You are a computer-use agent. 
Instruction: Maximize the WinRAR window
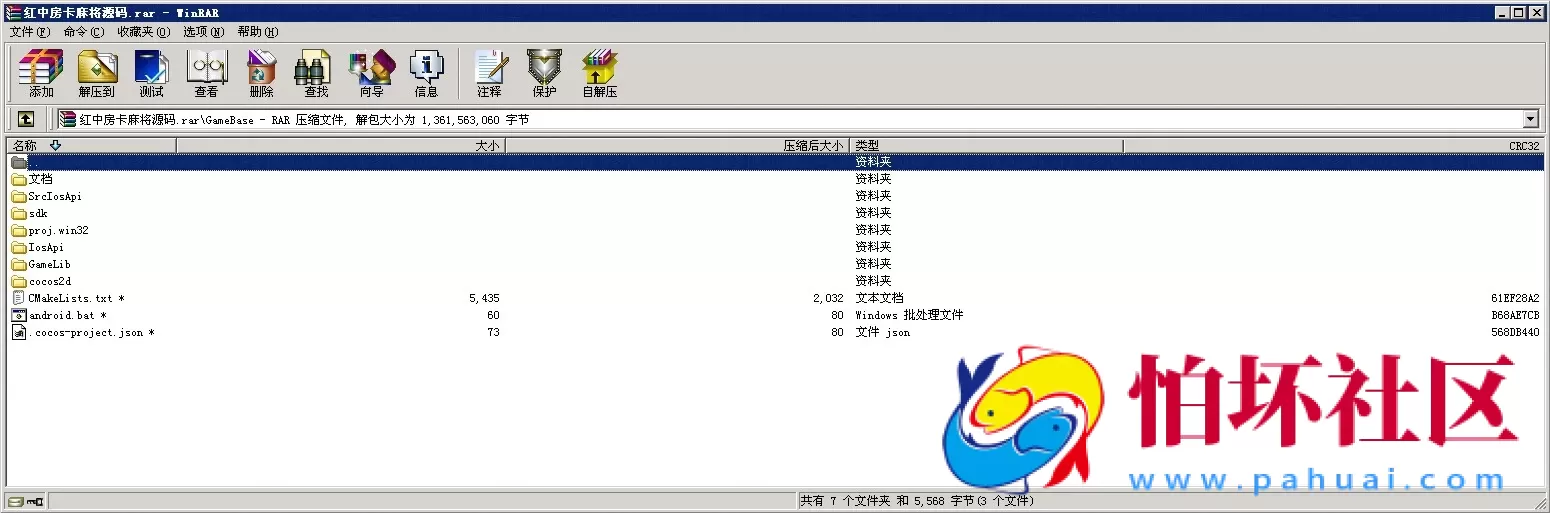(1519, 12)
